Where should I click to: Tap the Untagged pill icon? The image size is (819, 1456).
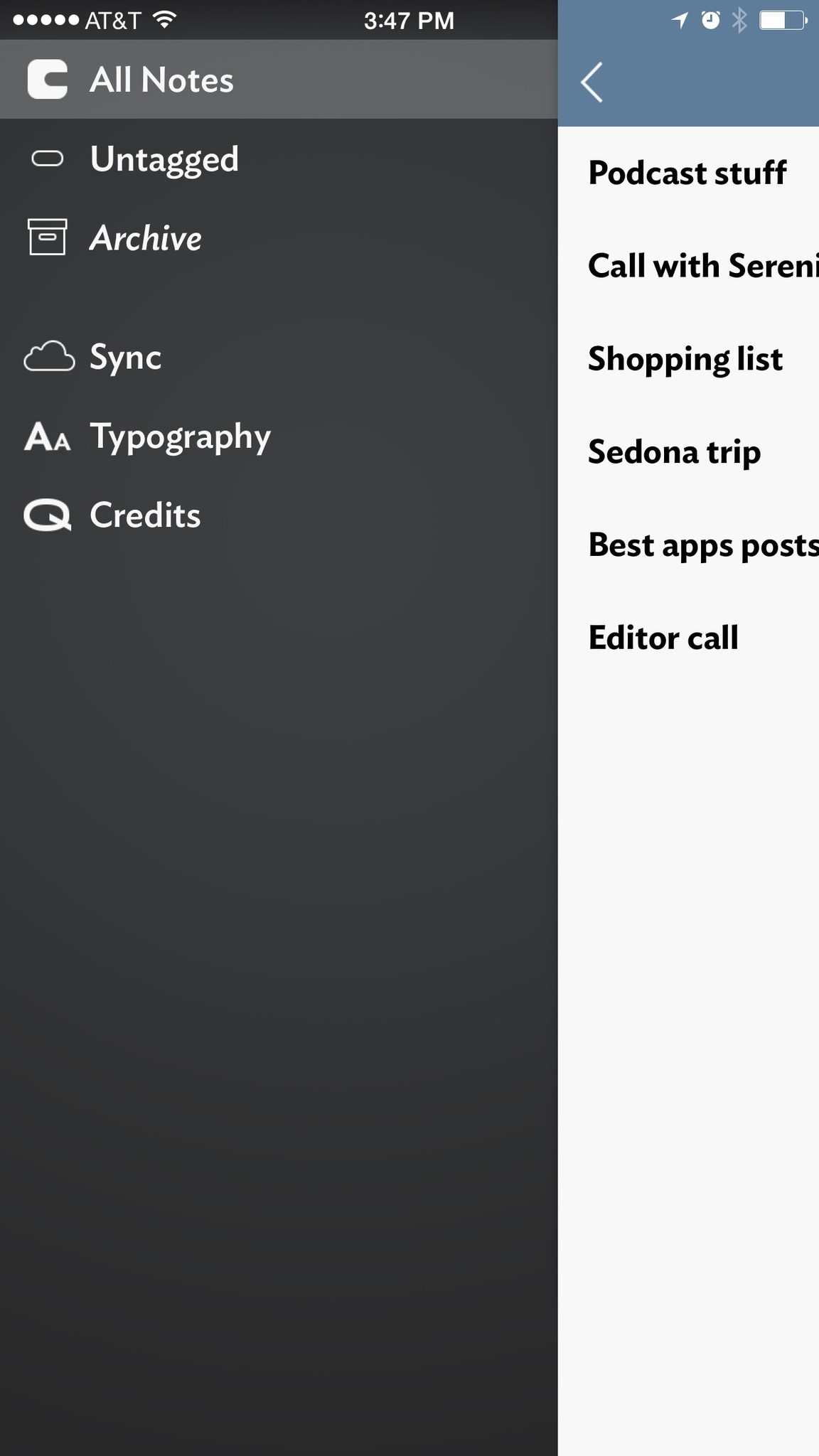(x=48, y=159)
